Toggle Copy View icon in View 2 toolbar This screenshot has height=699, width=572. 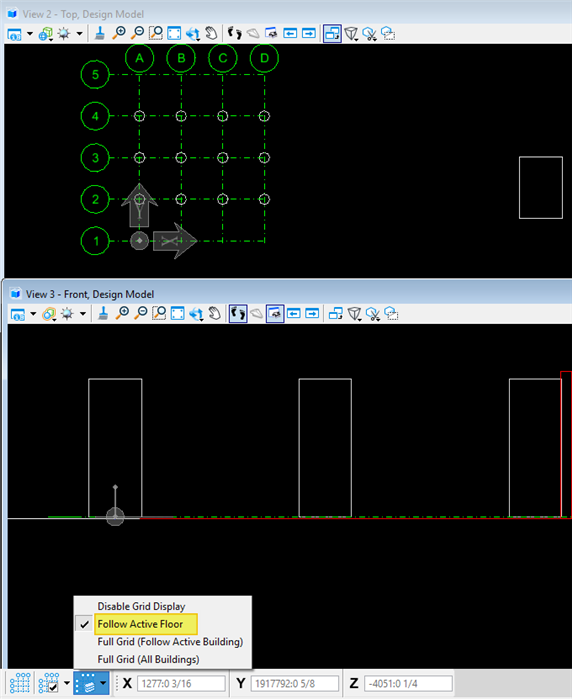click(x=332, y=33)
